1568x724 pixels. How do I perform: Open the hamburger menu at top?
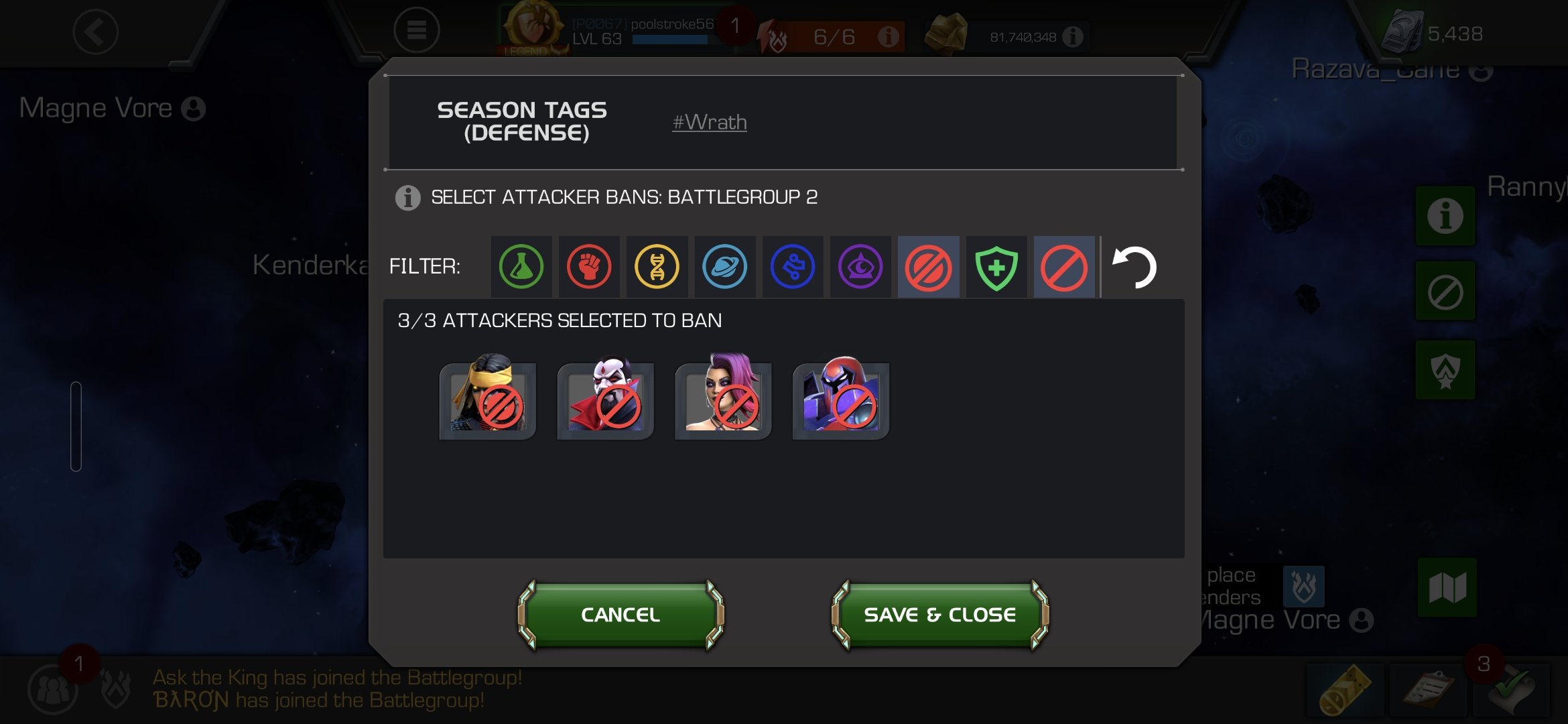pyautogui.click(x=417, y=30)
